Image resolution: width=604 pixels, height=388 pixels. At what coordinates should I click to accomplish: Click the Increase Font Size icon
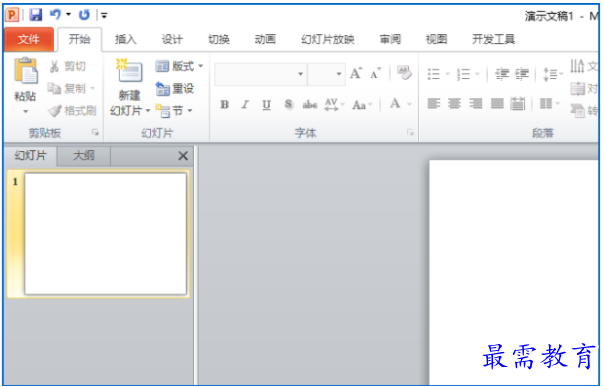click(356, 73)
